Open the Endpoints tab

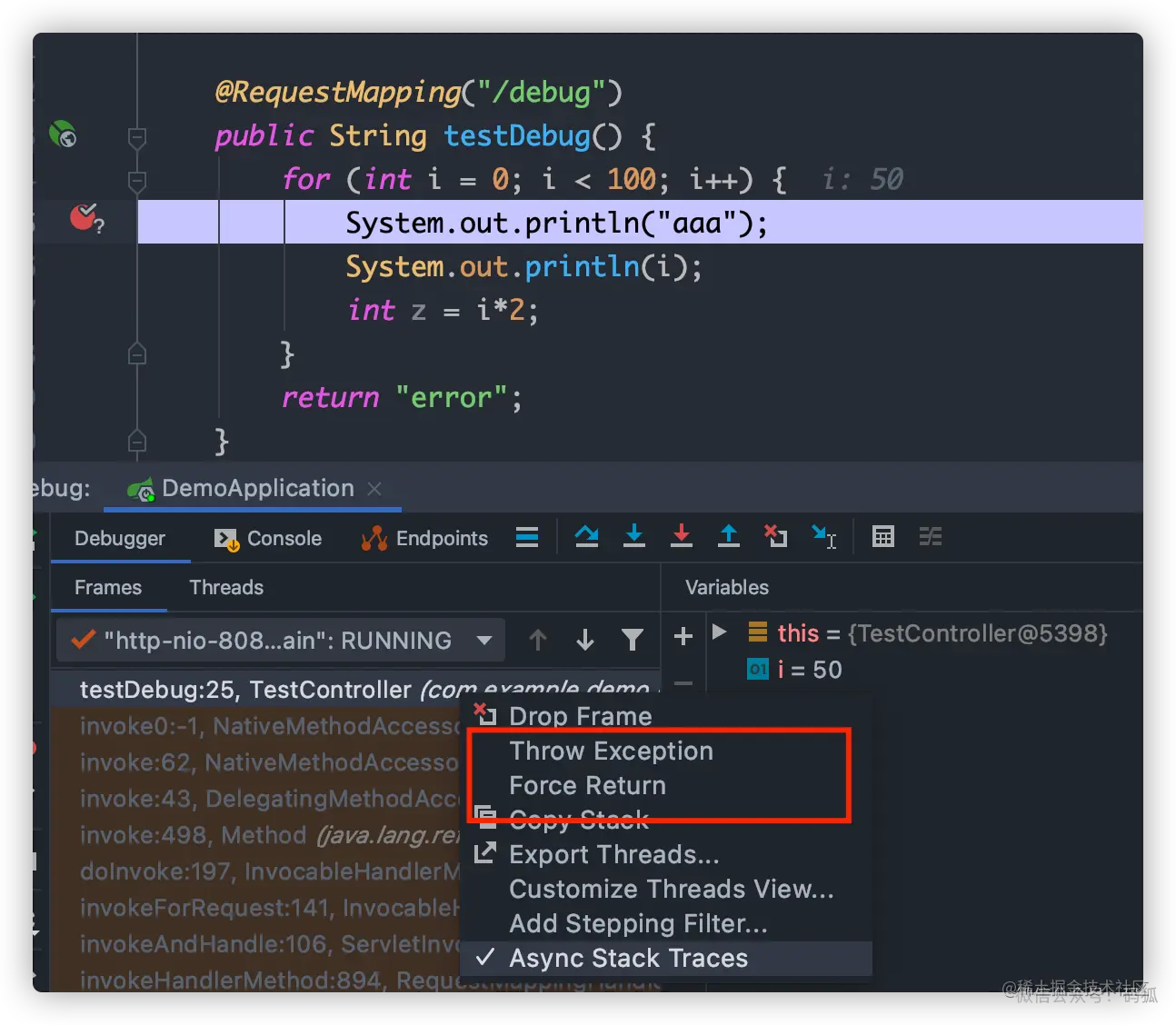(424, 539)
